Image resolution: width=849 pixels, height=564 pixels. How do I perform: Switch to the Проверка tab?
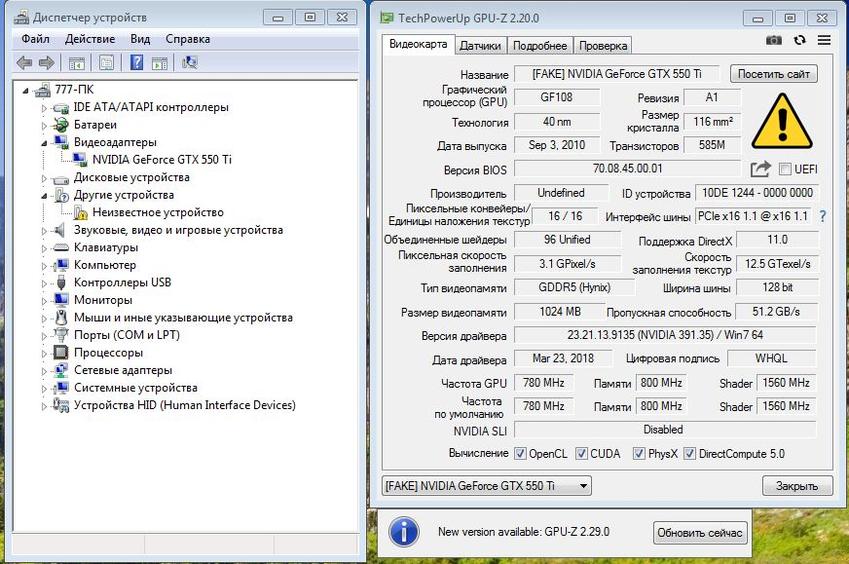point(603,46)
